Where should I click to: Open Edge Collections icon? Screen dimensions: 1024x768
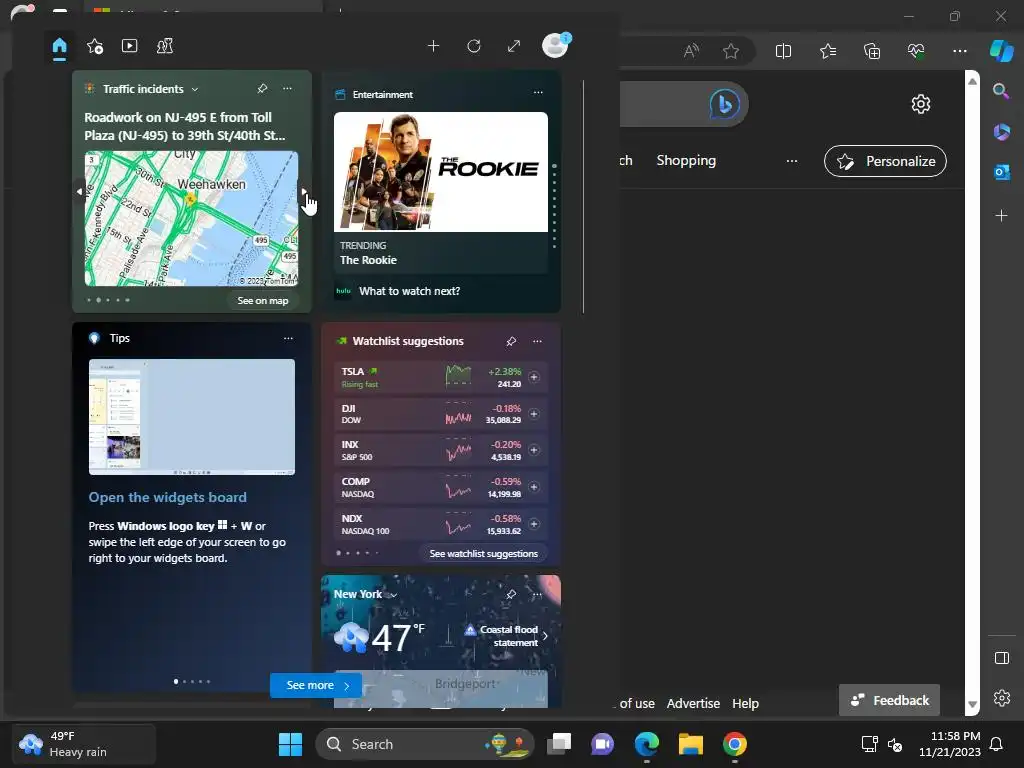pos(872,51)
